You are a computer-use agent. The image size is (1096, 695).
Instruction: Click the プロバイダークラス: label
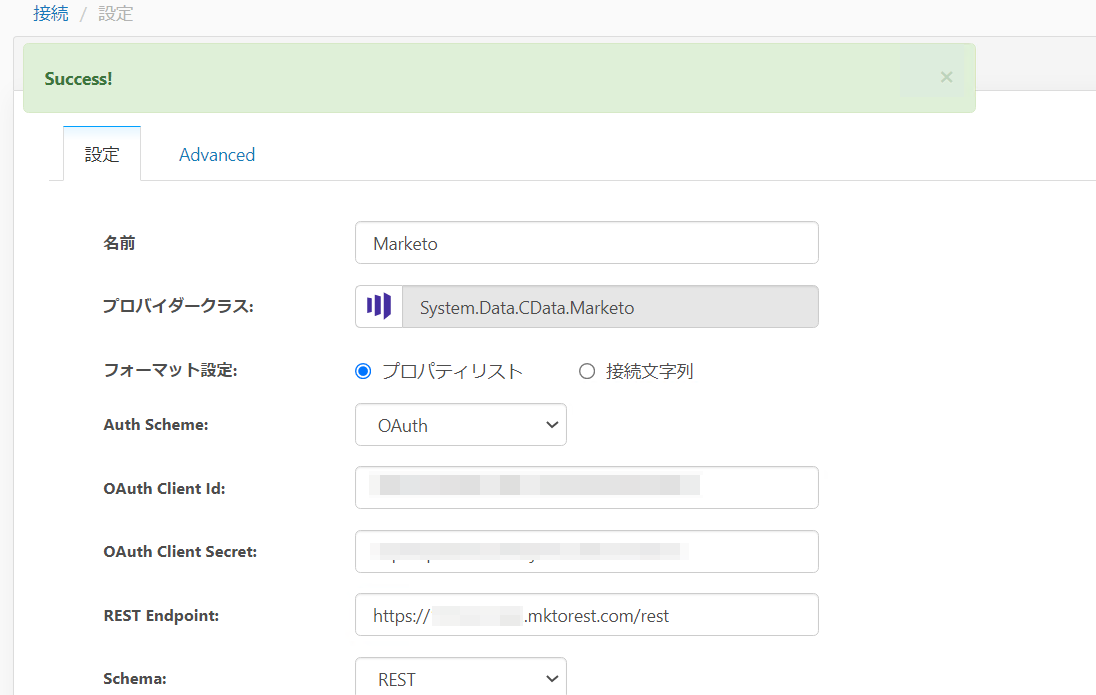point(178,306)
